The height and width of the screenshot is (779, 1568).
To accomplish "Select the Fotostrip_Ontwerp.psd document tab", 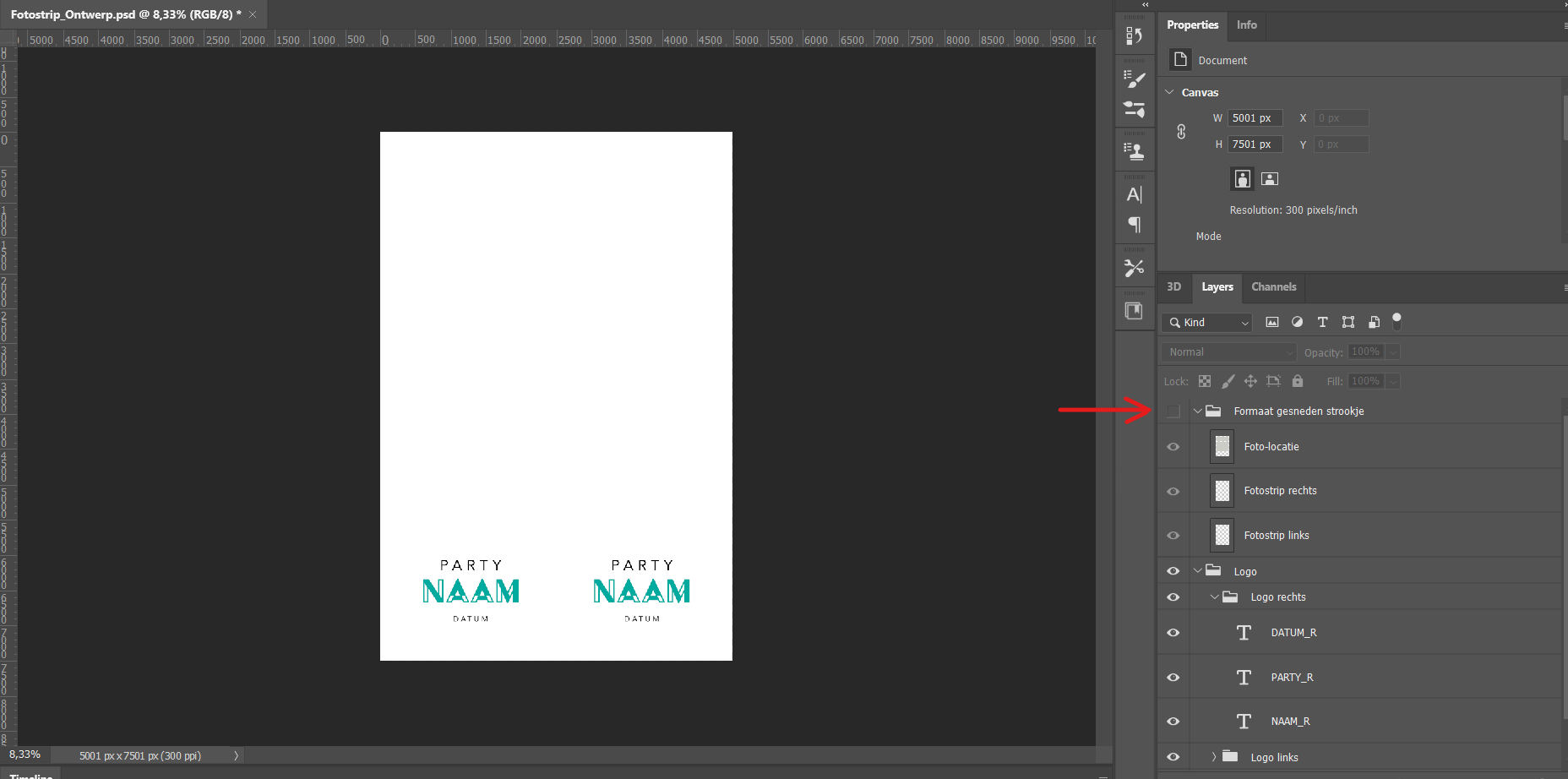I will pyautogui.click(x=126, y=14).
